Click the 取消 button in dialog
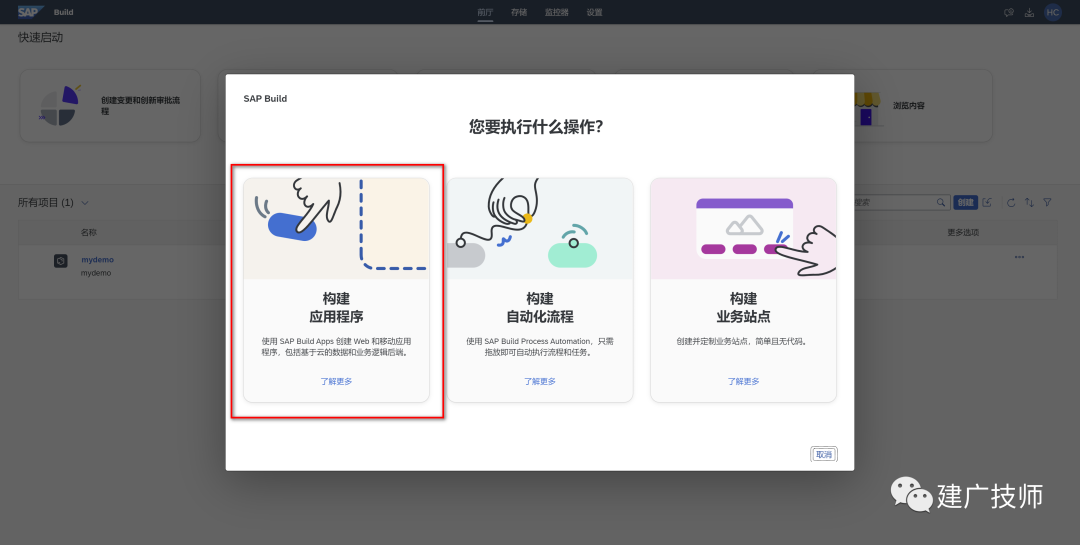The image size is (1080, 545). click(824, 454)
